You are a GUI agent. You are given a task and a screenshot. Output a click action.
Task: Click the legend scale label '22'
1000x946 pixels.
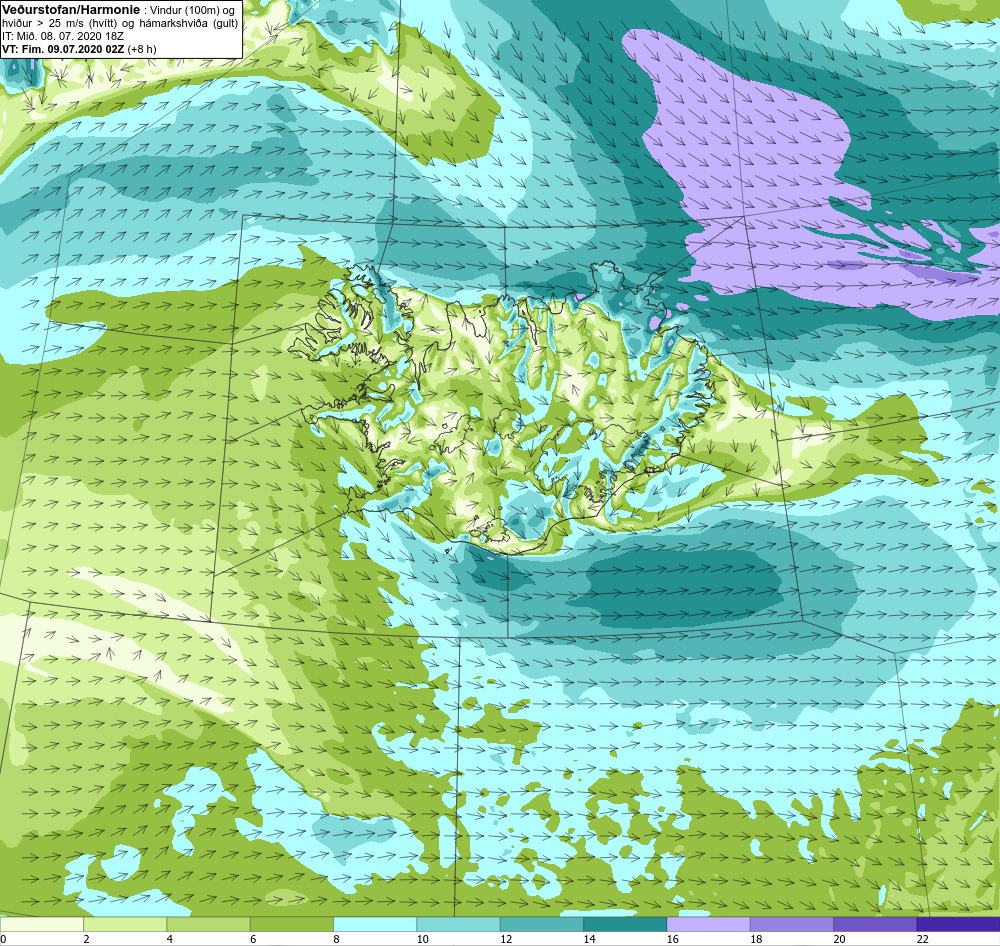click(922, 939)
